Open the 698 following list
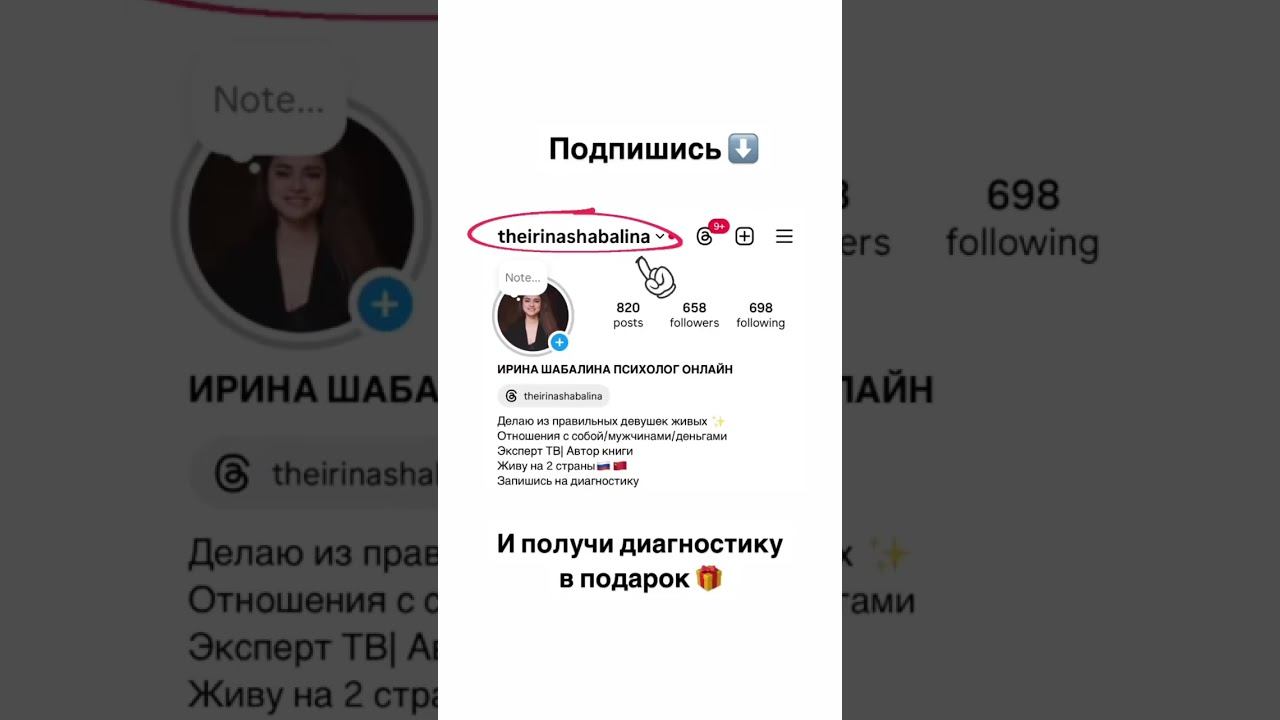1280x720 pixels. coord(760,315)
